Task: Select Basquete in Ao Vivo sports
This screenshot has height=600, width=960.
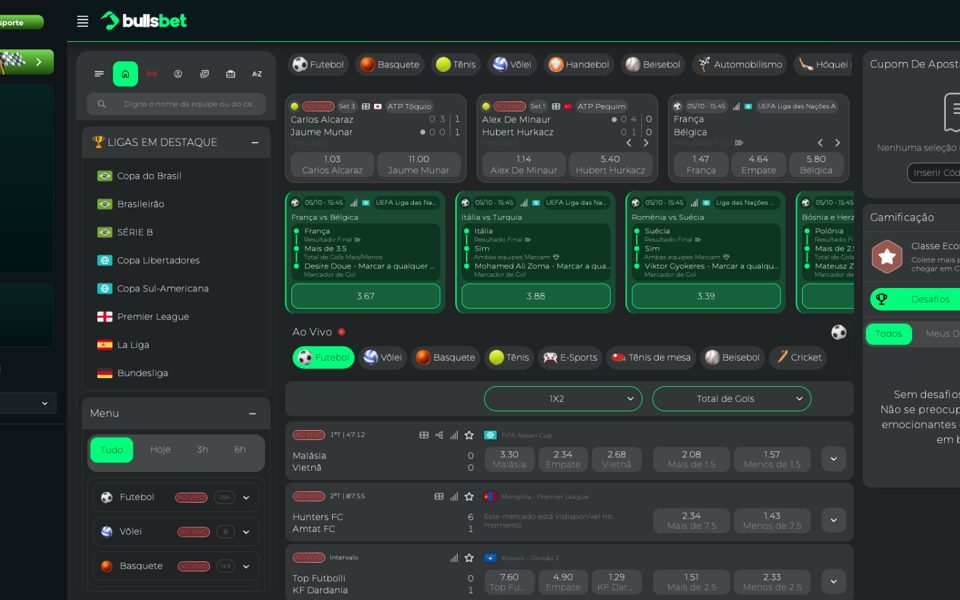Action: point(445,358)
